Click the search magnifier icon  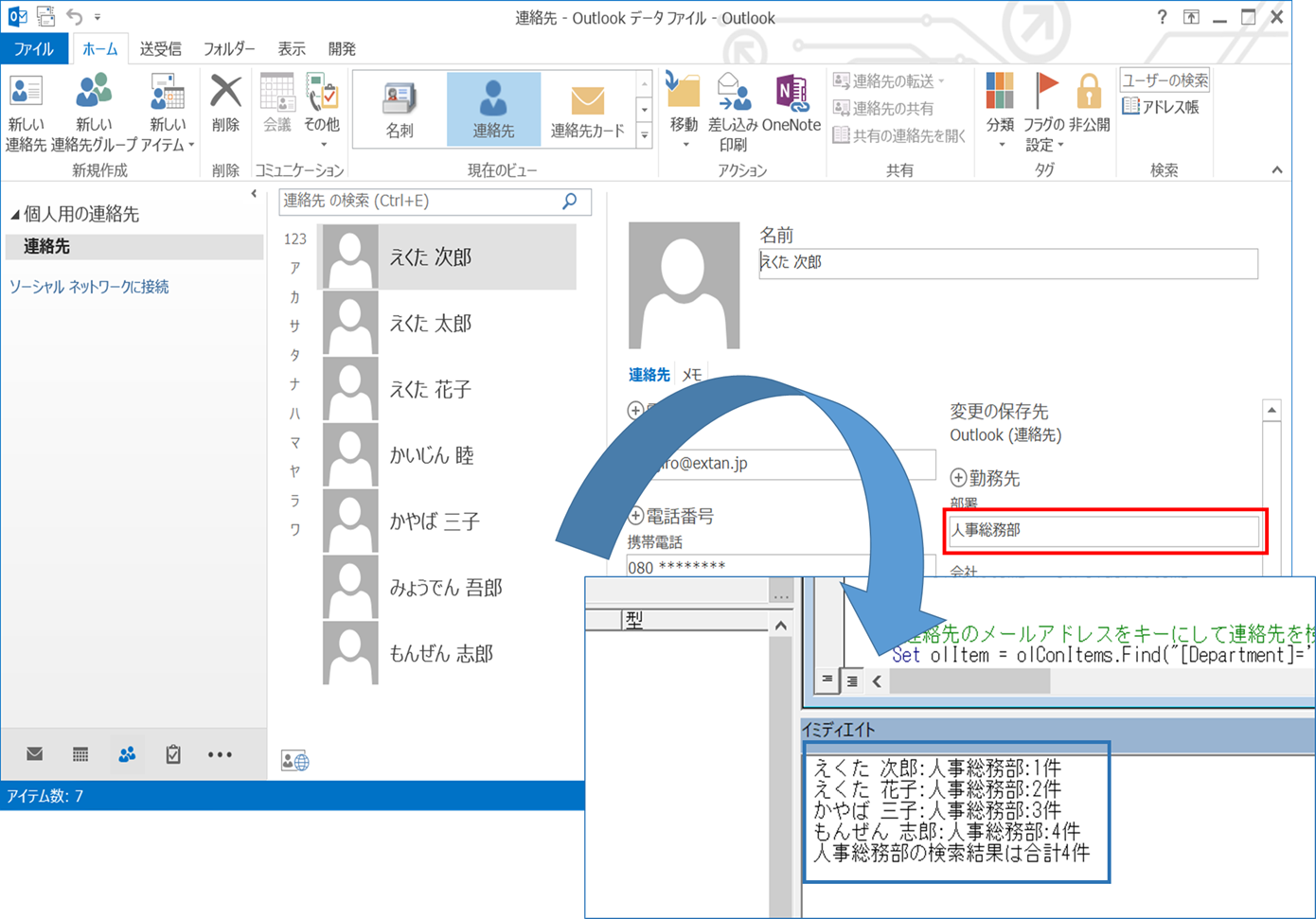point(570,201)
